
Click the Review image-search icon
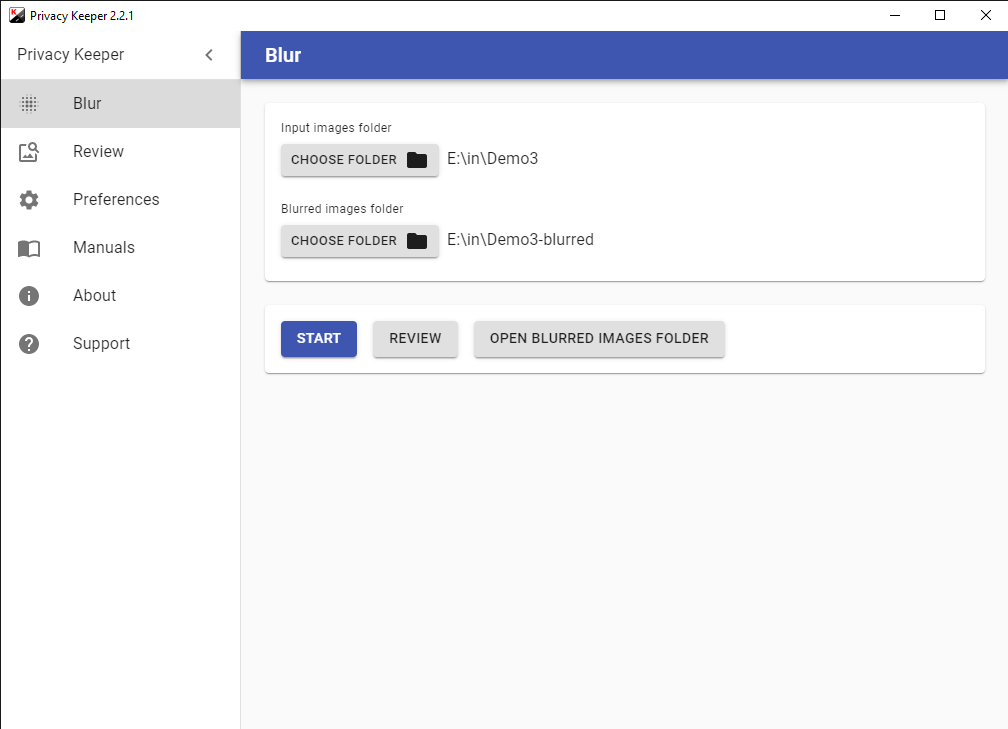click(29, 152)
